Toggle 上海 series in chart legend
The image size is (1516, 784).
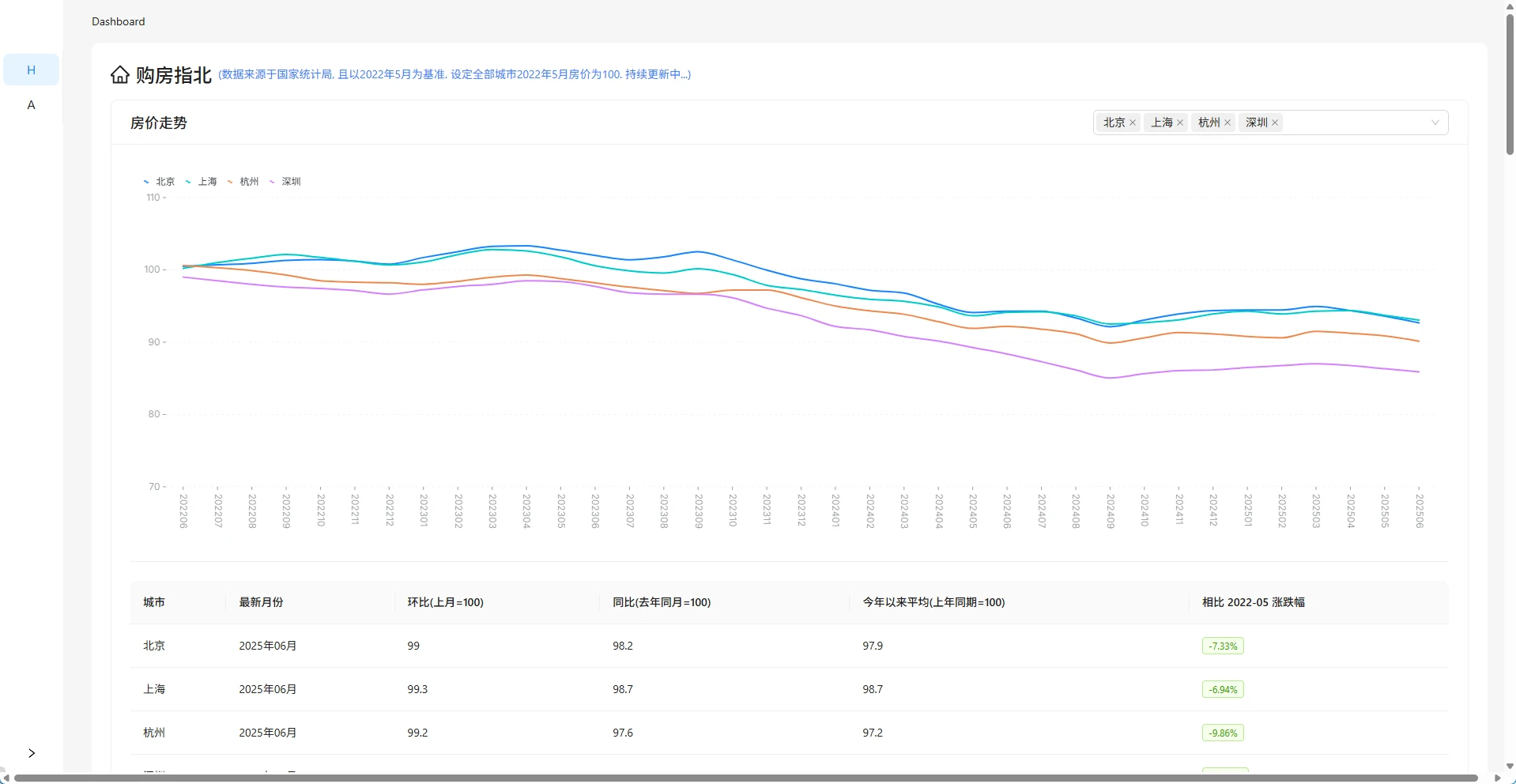pyautogui.click(x=202, y=182)
